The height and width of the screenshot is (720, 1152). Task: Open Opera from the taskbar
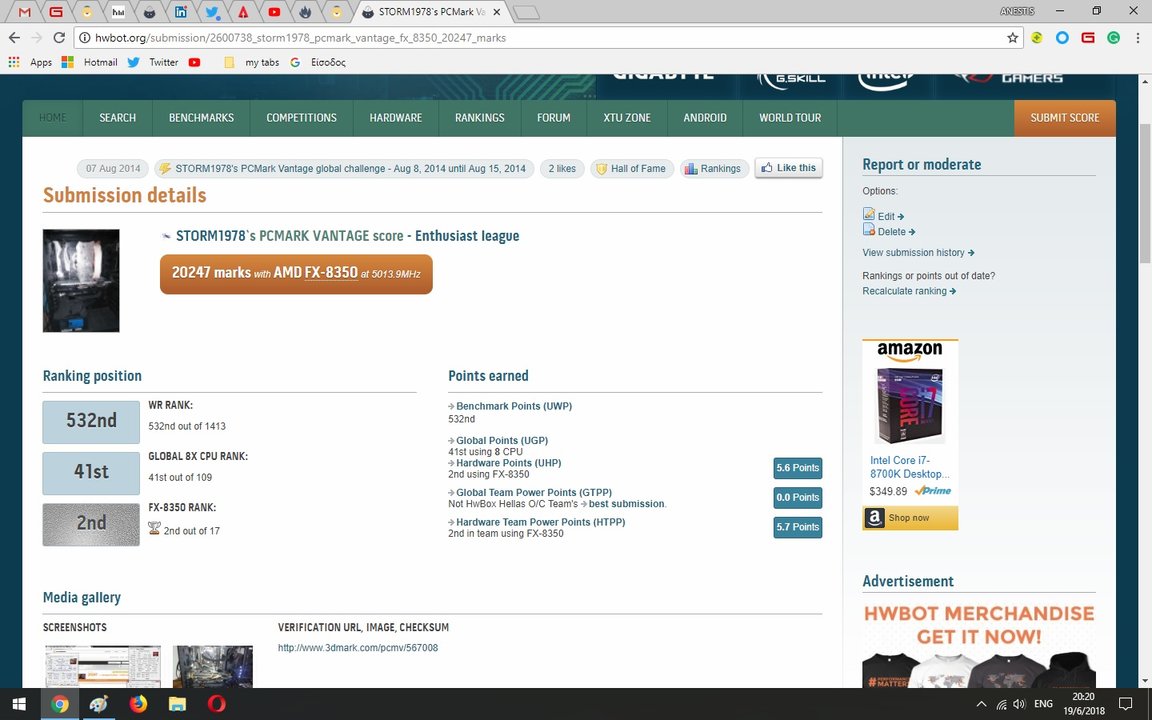(216, 704)
